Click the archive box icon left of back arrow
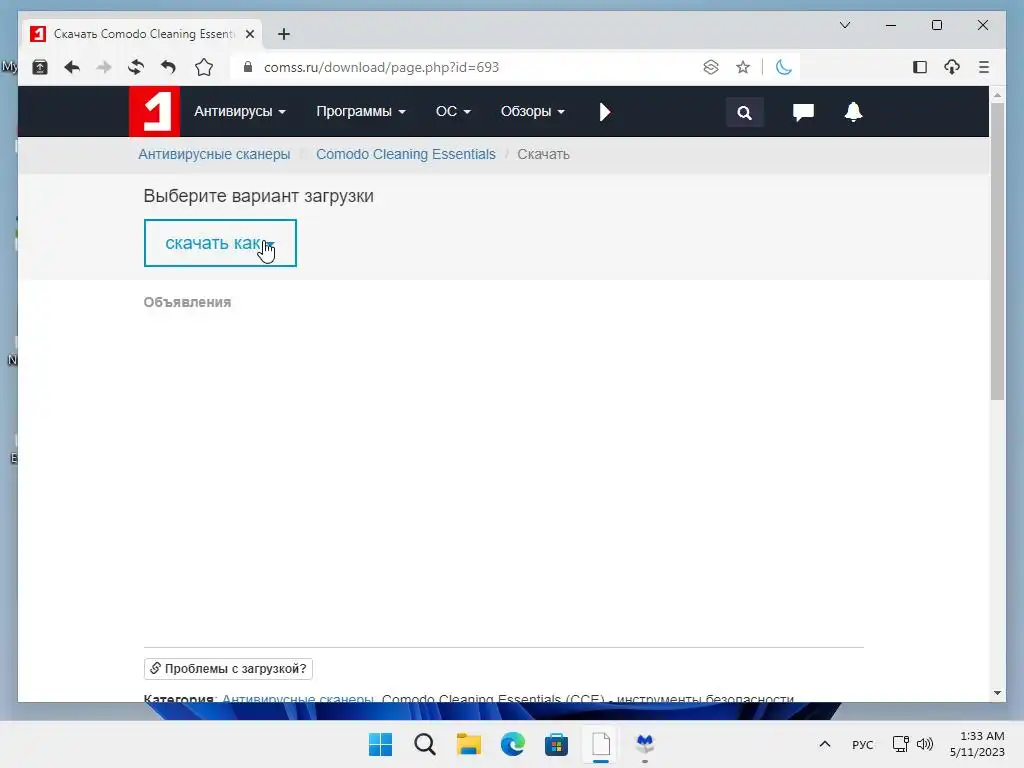1024x768 pixels. (40, 67)
